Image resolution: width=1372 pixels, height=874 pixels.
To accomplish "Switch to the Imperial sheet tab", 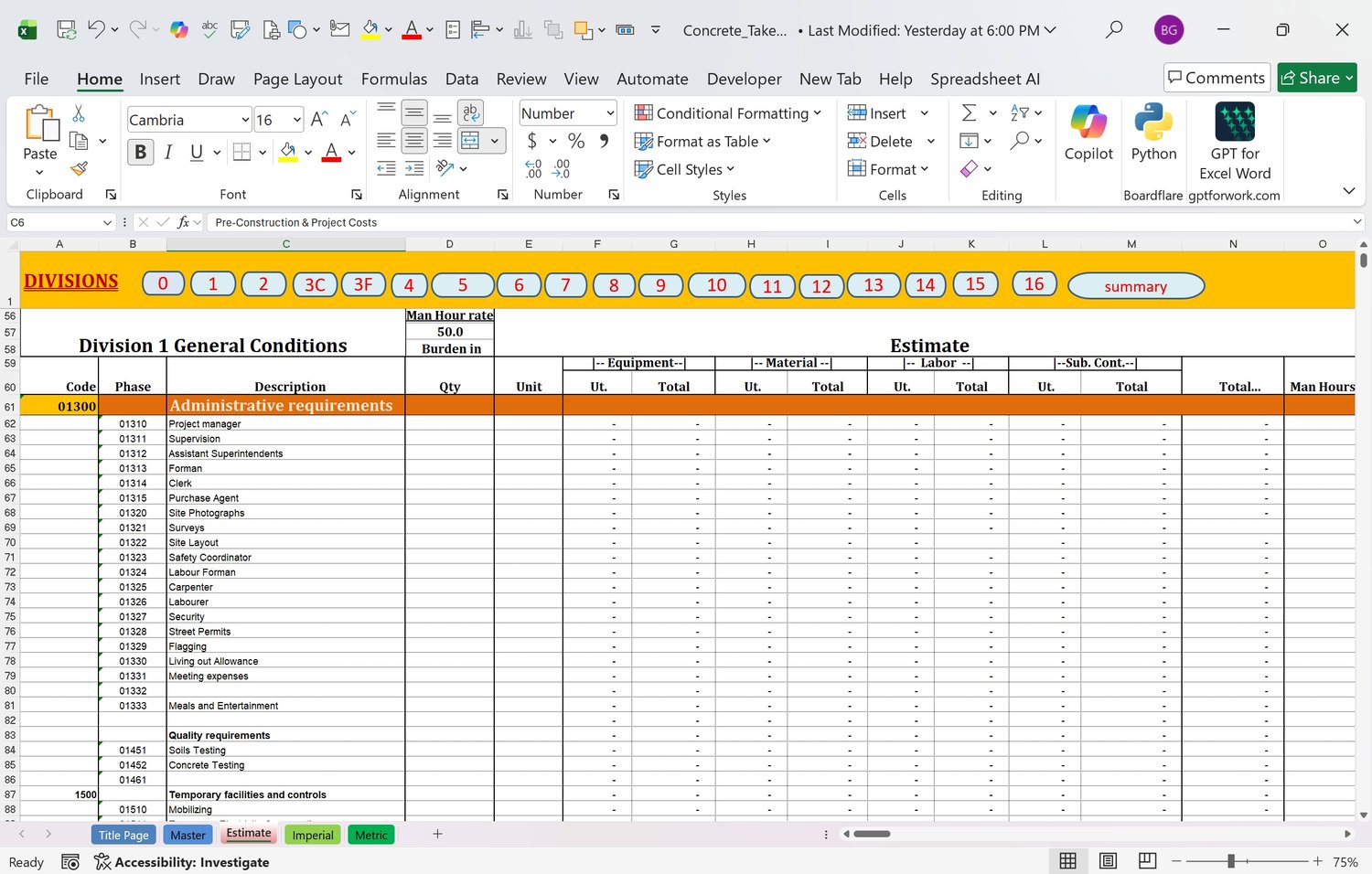I will click(313, 835).
